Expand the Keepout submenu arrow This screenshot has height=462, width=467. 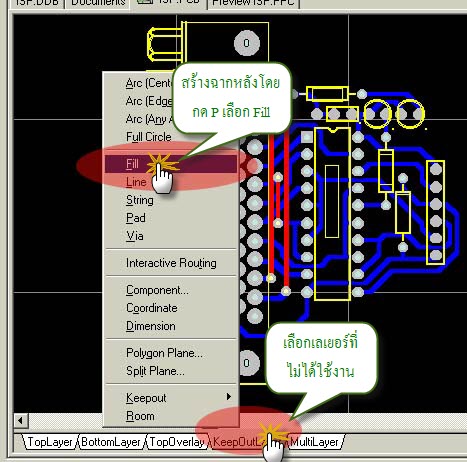[229, 397]
